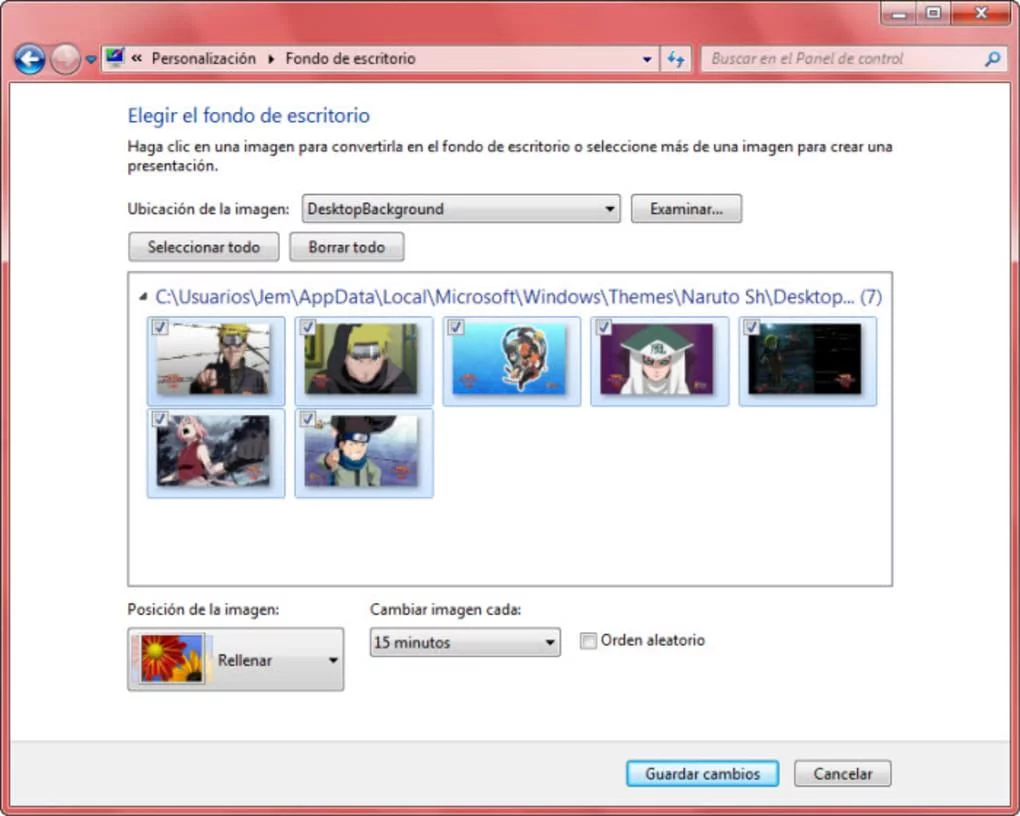
Task: Click the Control Panel icon in the address bar
Action: click(x=115, y=58)
